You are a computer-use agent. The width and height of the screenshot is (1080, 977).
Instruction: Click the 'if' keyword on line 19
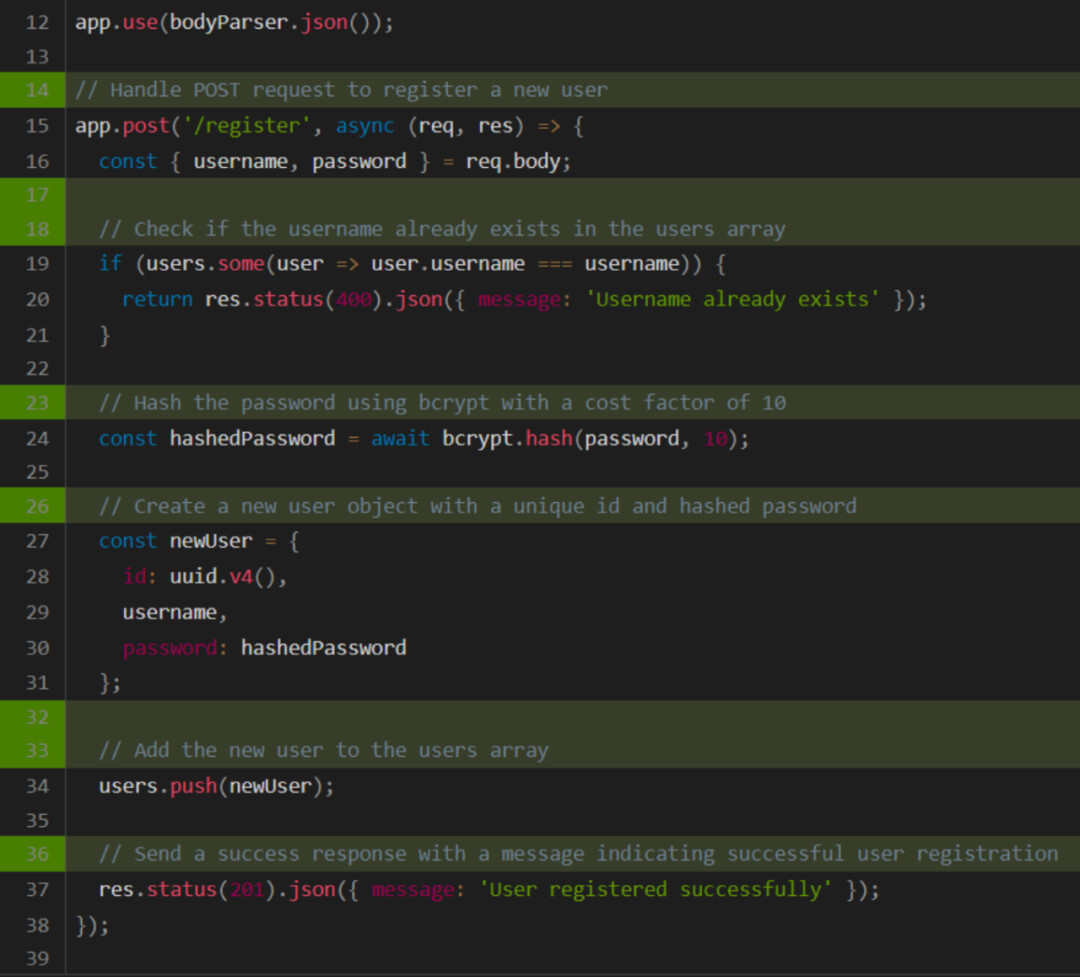(110, 264)
